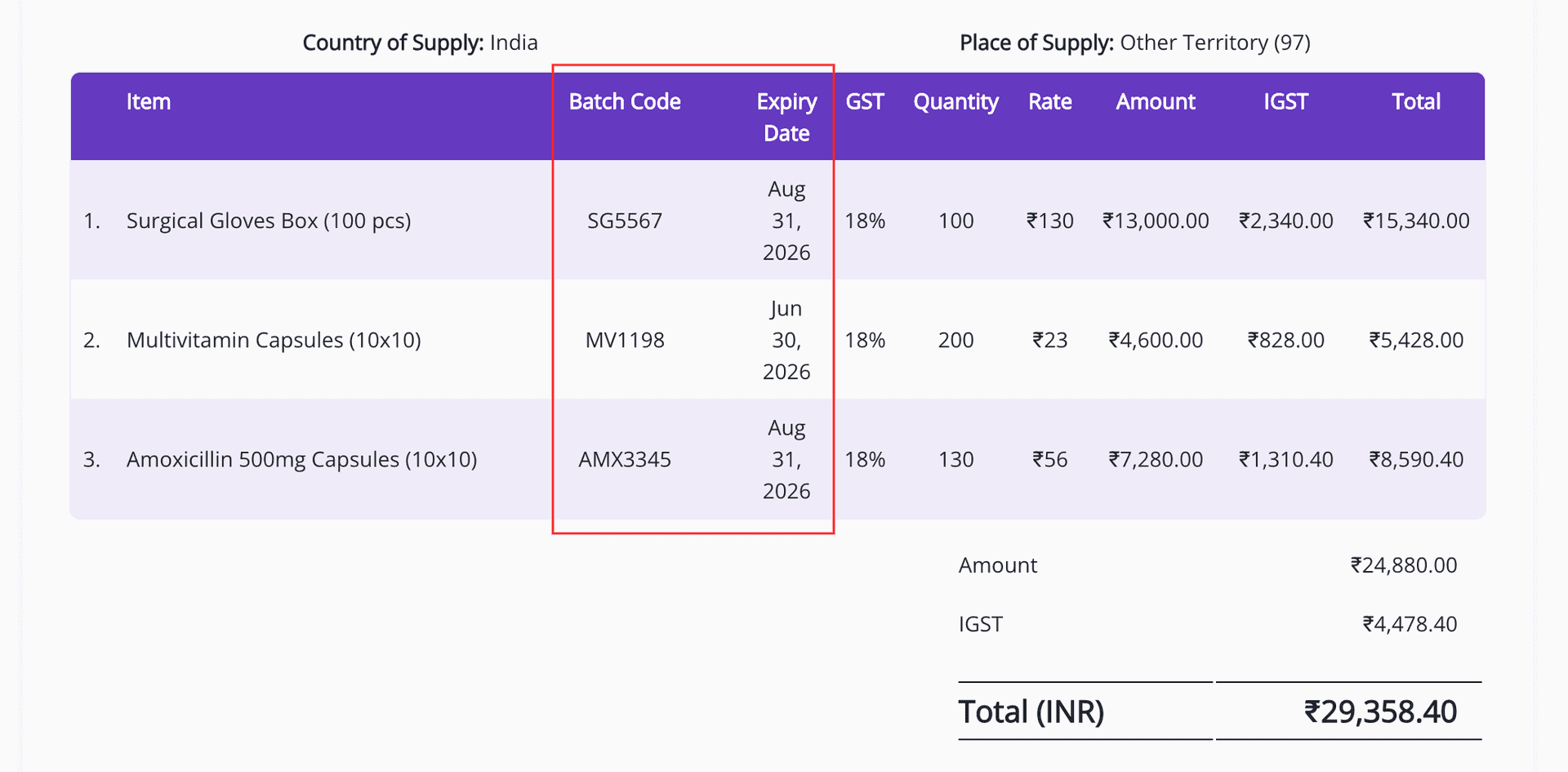
Task: Click the GST column header
Action: pyautogui.click(x=864, y=102)
